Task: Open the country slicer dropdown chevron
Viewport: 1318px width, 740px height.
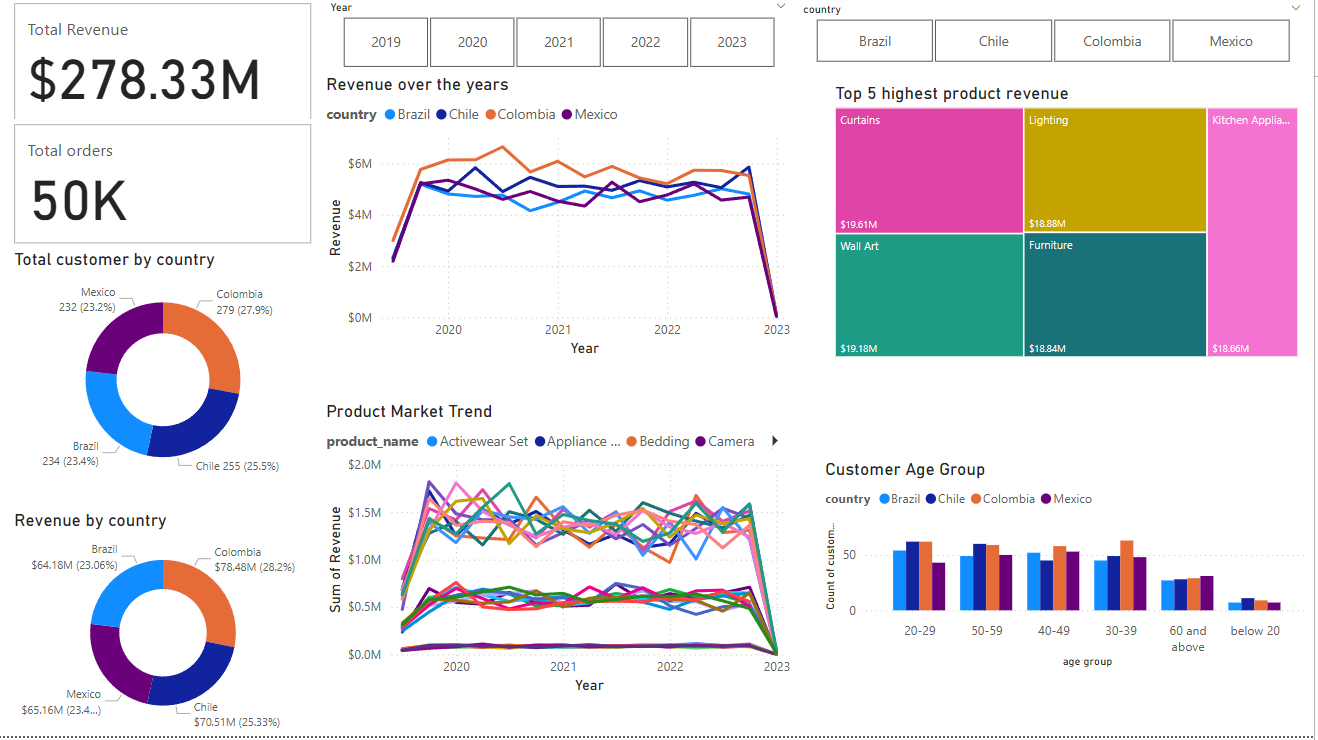Action: point(1296,9)
